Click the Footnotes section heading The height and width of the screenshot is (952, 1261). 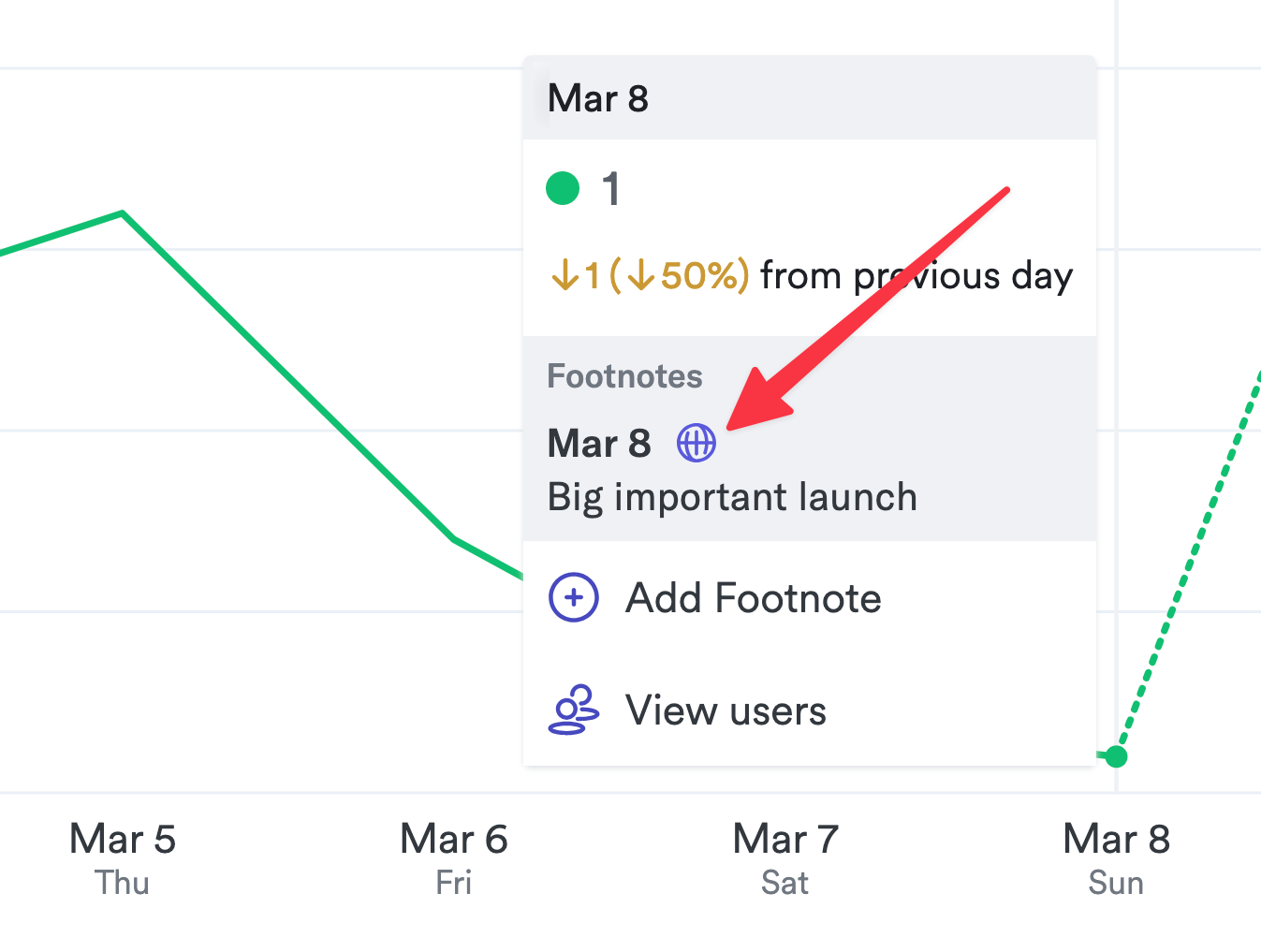coord(624,376)
